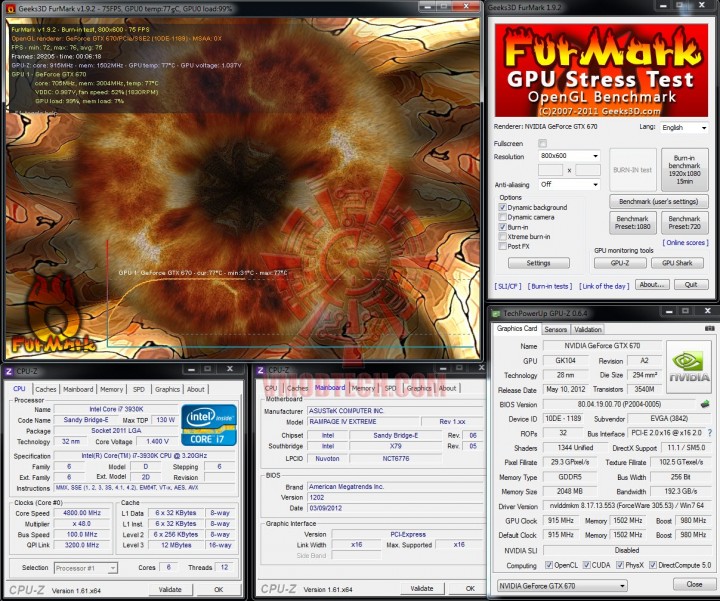This screenshot has height=601, width=720.
Task: Toggle the DirectCompute 5.0 checkbox
Action: coord(653,565)
